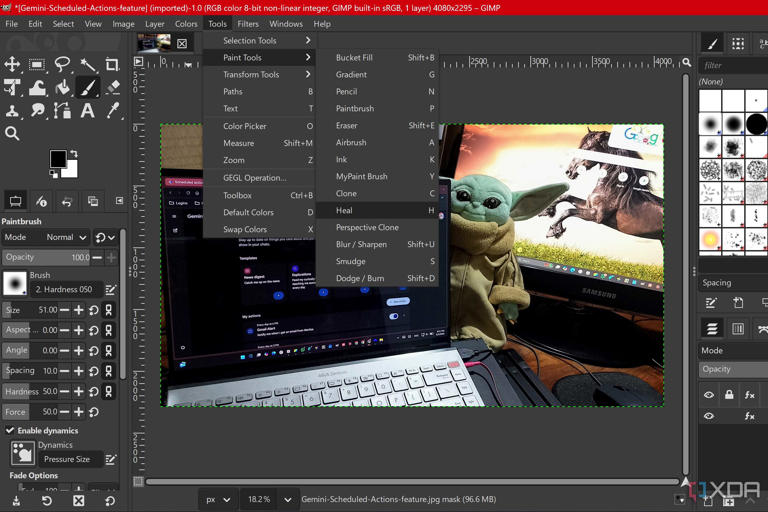
Task: Choose the Clone stamp tool icon
Action: click(x=12, y=111)
